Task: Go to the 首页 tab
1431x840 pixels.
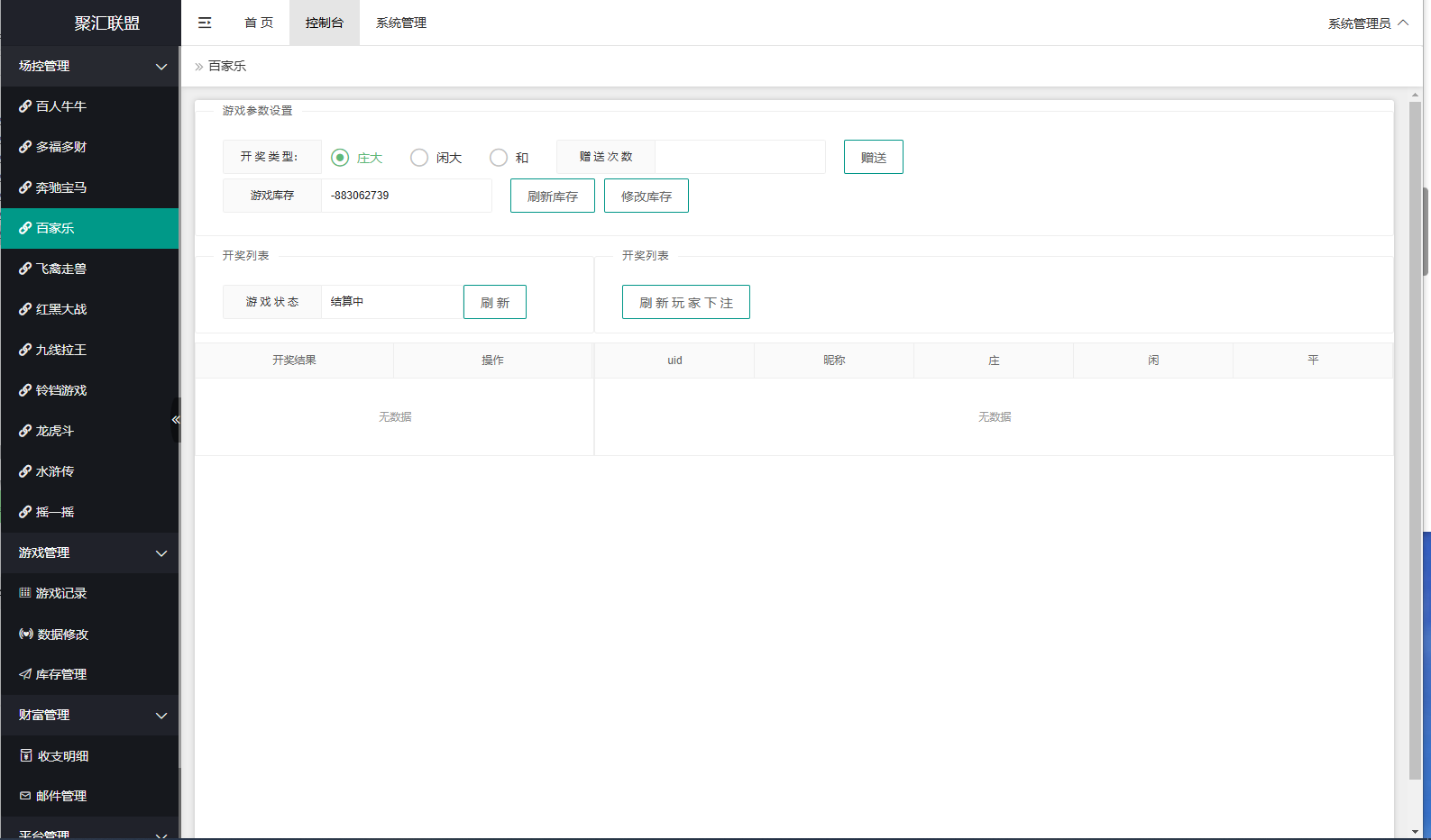Action: pos(259,23)
